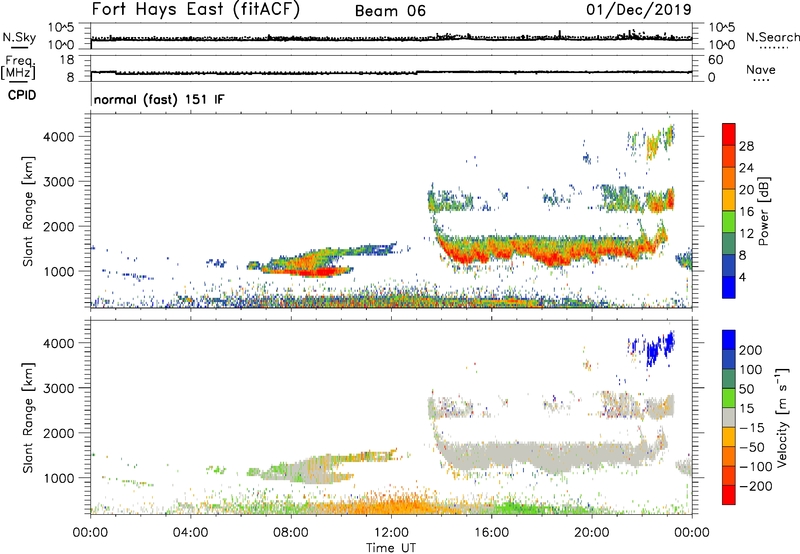The height and width of the screenshot is (554, 800).
Task: Click the left '10^5' noise axis label
Action: (61, 27)
